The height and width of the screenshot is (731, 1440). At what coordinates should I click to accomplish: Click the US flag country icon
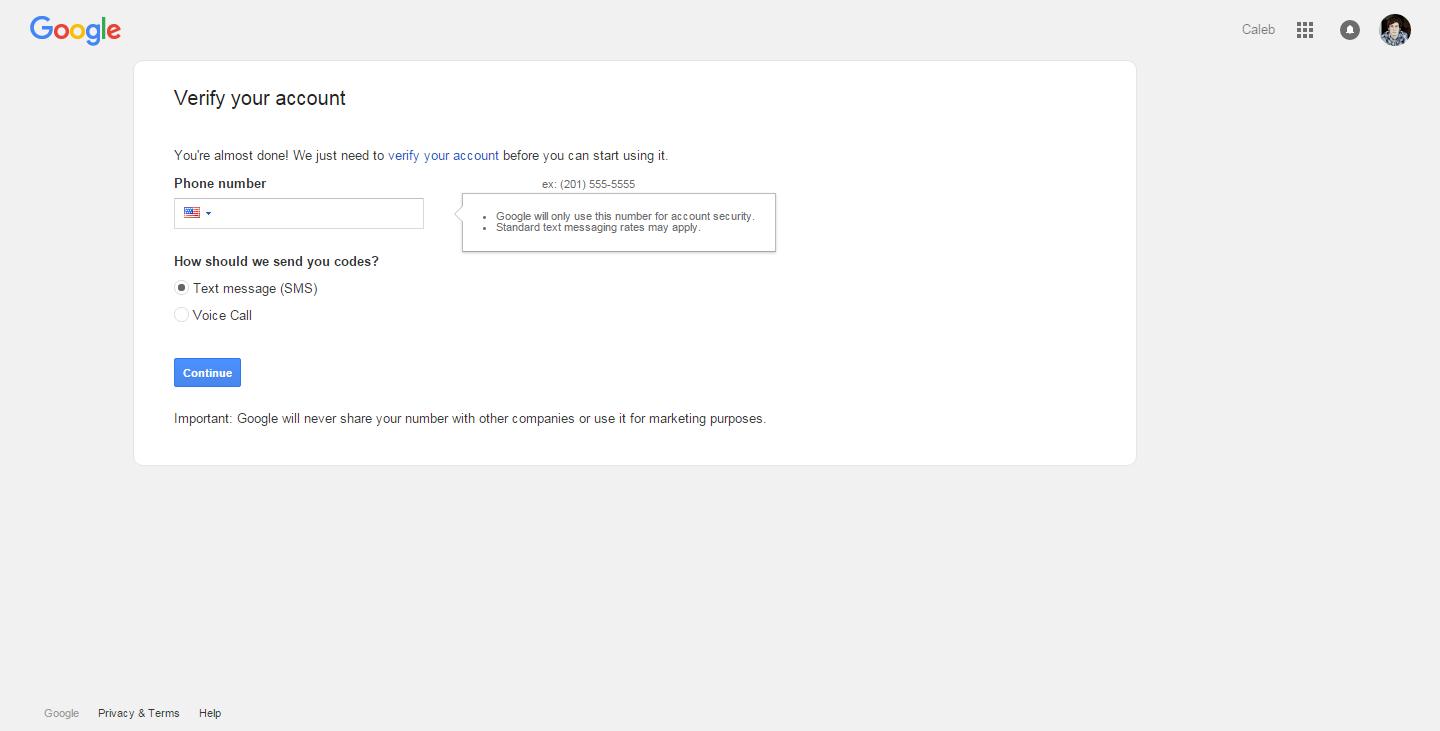[192, 213]
